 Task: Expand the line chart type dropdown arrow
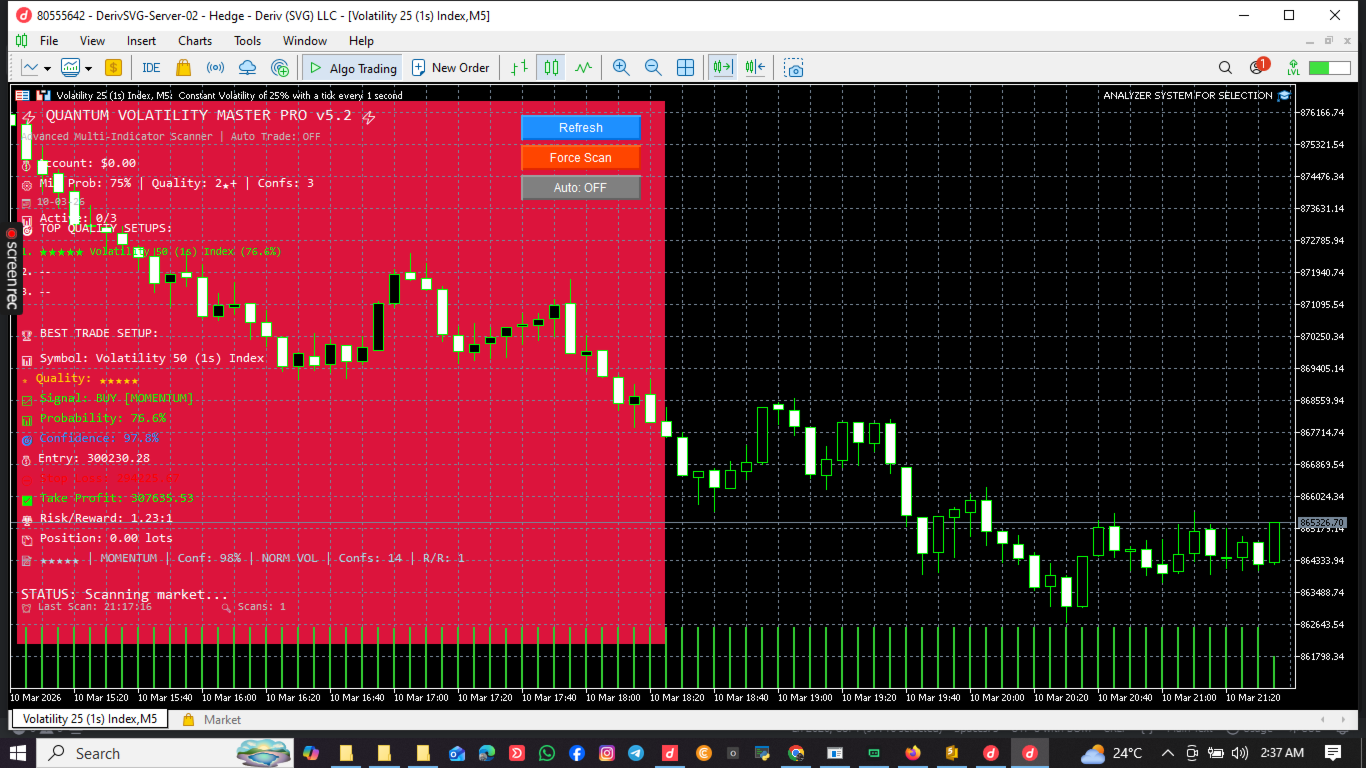(x=47, y=69)
